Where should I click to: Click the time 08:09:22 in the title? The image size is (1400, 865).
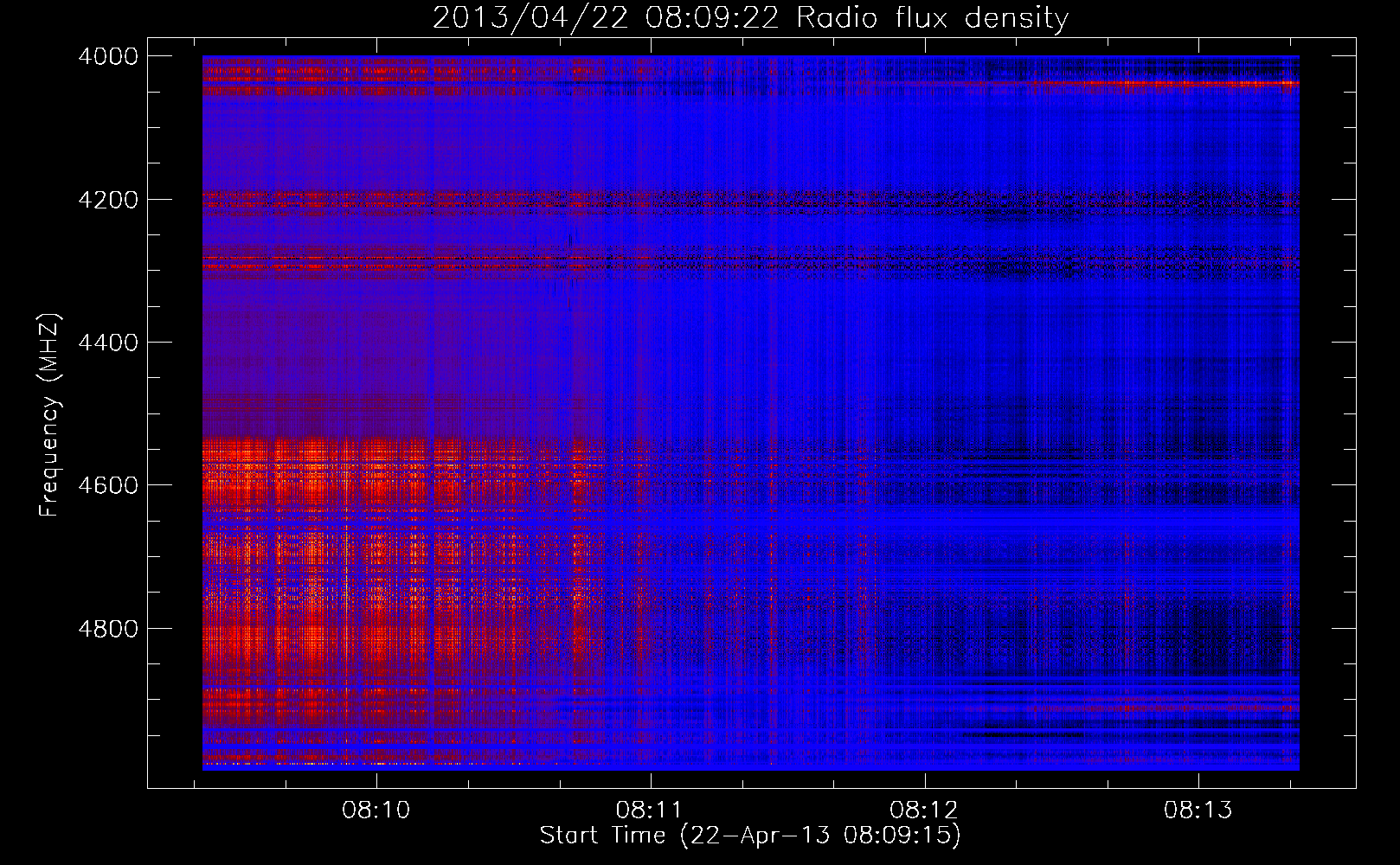click(x=713, y=18)
